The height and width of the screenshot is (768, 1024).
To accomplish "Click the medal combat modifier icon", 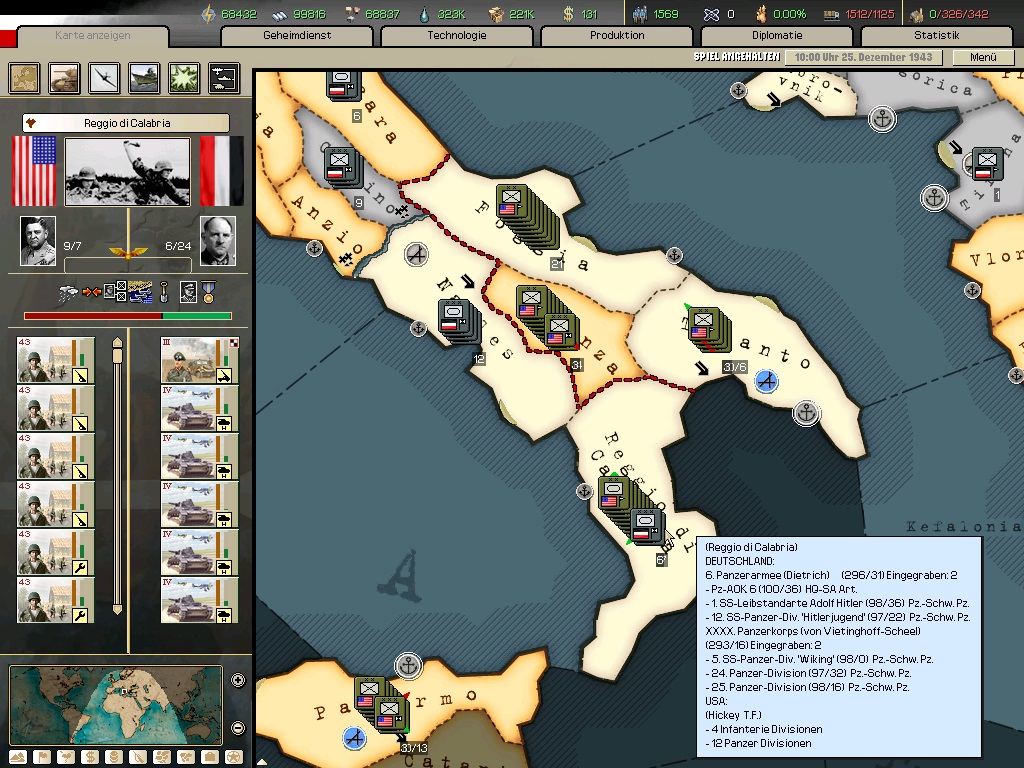I will pyautogui.click(x=208, y=292).
